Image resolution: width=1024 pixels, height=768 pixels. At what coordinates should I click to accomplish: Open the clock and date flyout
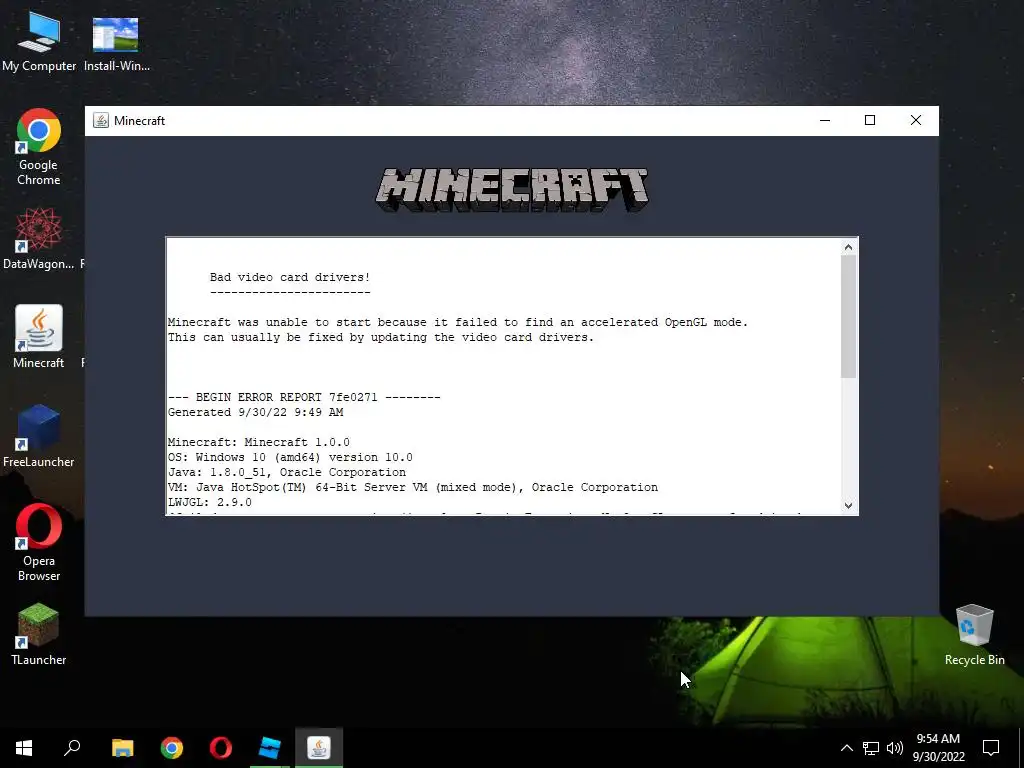[x=938, y=748]
